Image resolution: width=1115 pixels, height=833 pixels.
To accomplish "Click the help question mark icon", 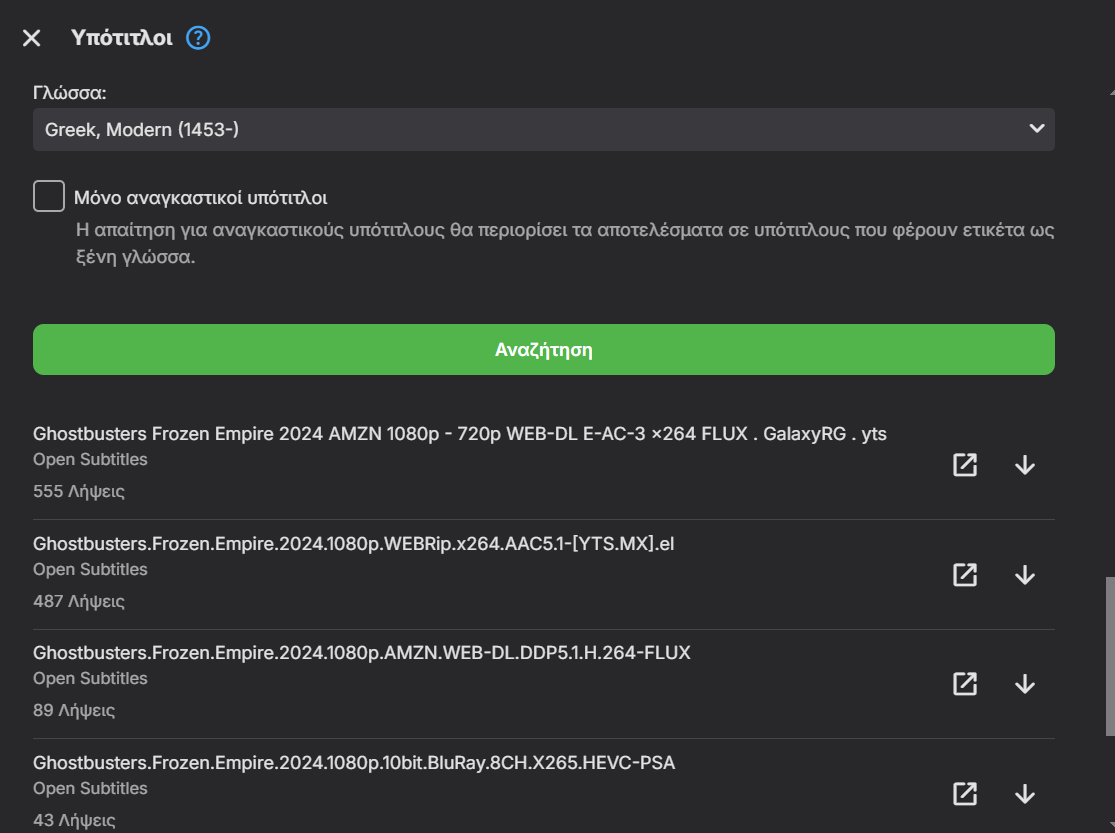I will click(198, 38).
